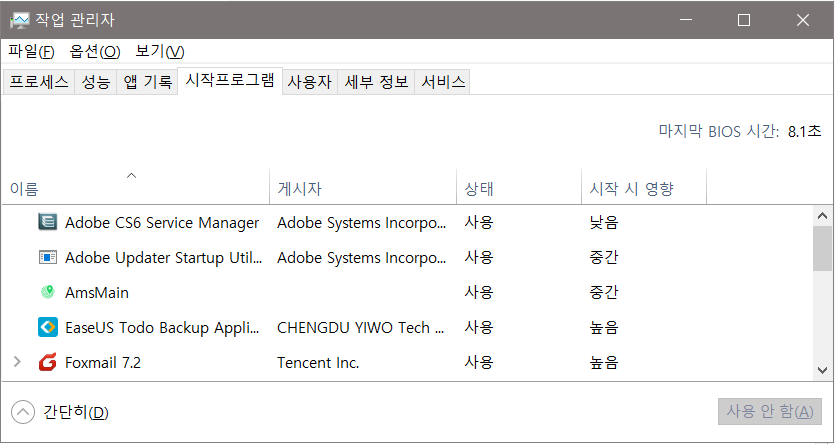
Task: Switch to the 앱 기록 tab
Action: pos(148,82)
